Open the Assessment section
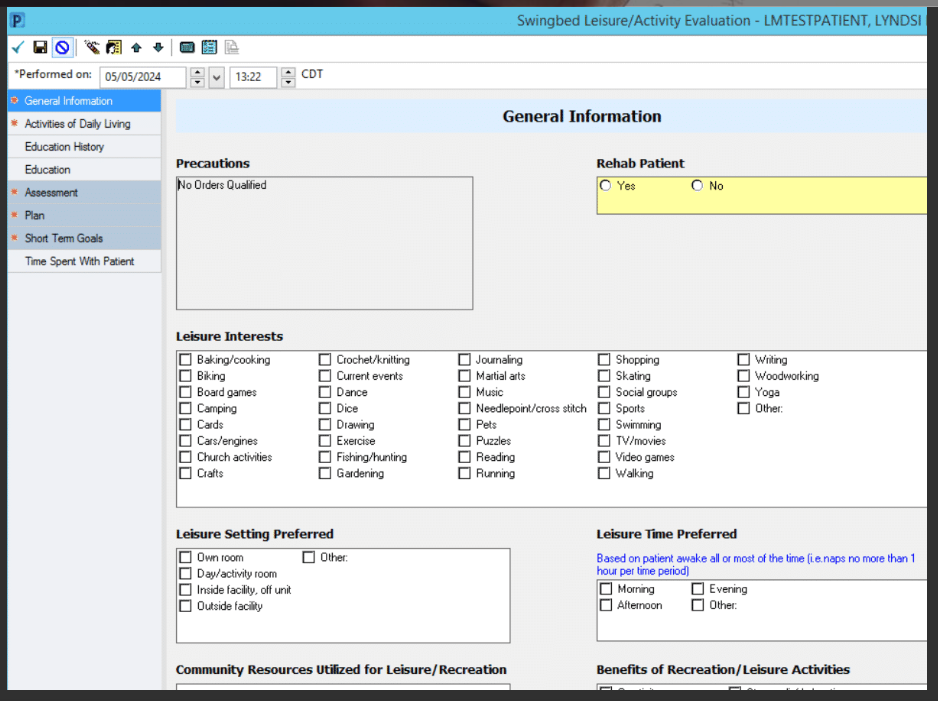This screenshot has width=938, height=701. [x=84, y=193]
